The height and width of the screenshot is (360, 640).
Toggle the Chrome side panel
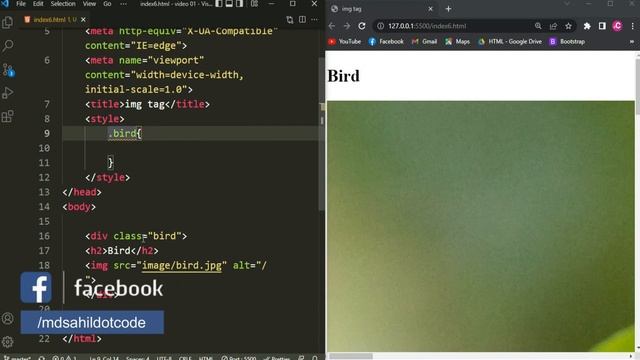click(x=602, y=26)
